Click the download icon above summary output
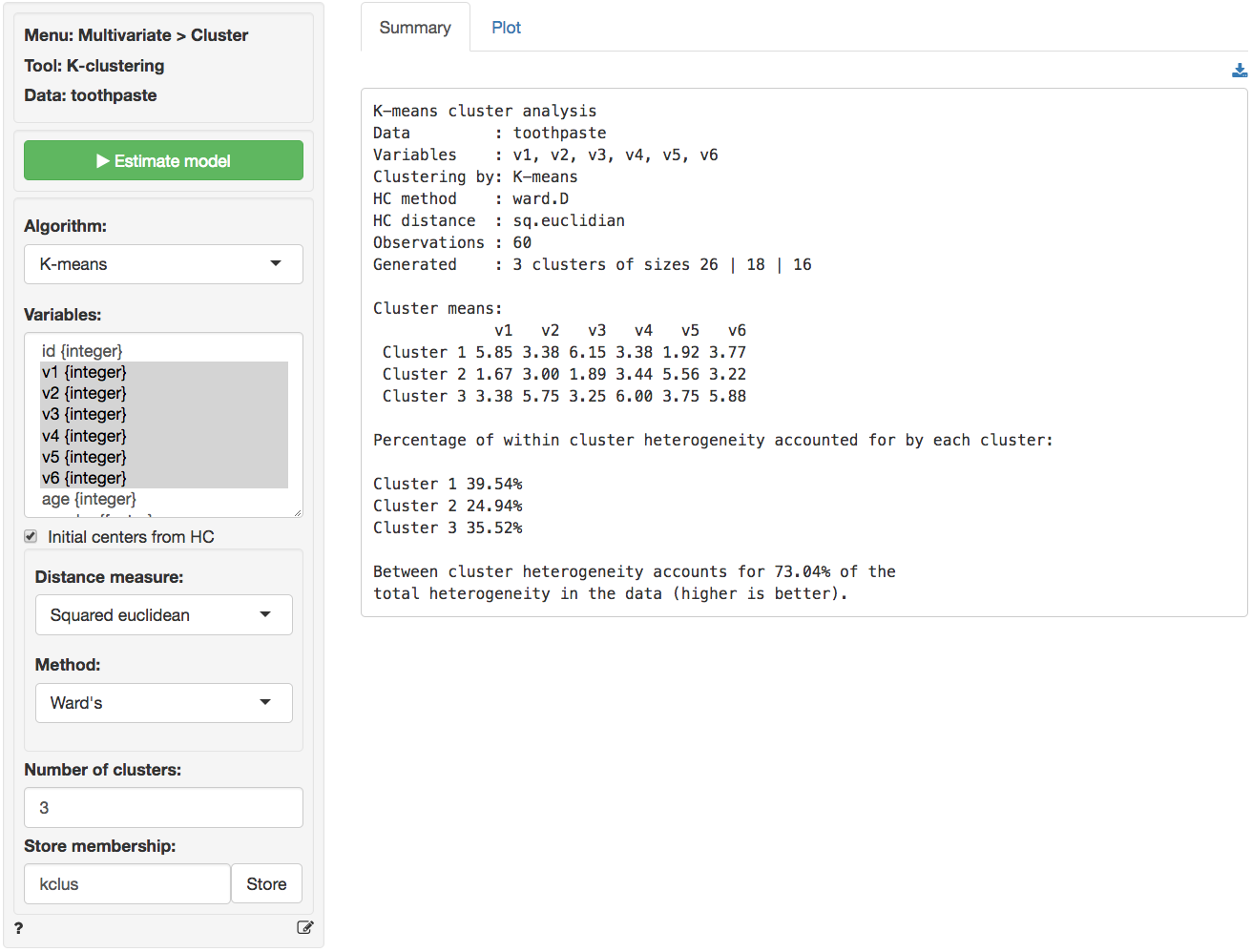Viewport: 1252px width, 952px height. tap(1239, 71)
